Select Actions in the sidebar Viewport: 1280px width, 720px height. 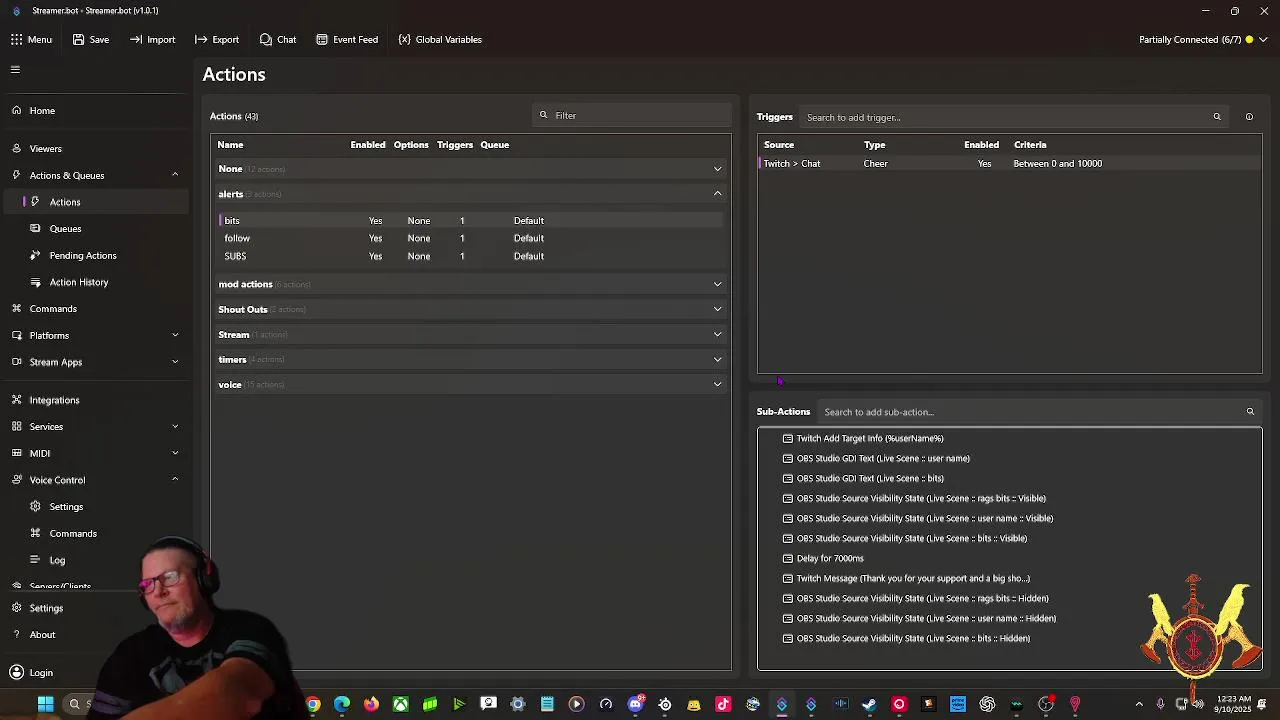click(x=95, y=202)
